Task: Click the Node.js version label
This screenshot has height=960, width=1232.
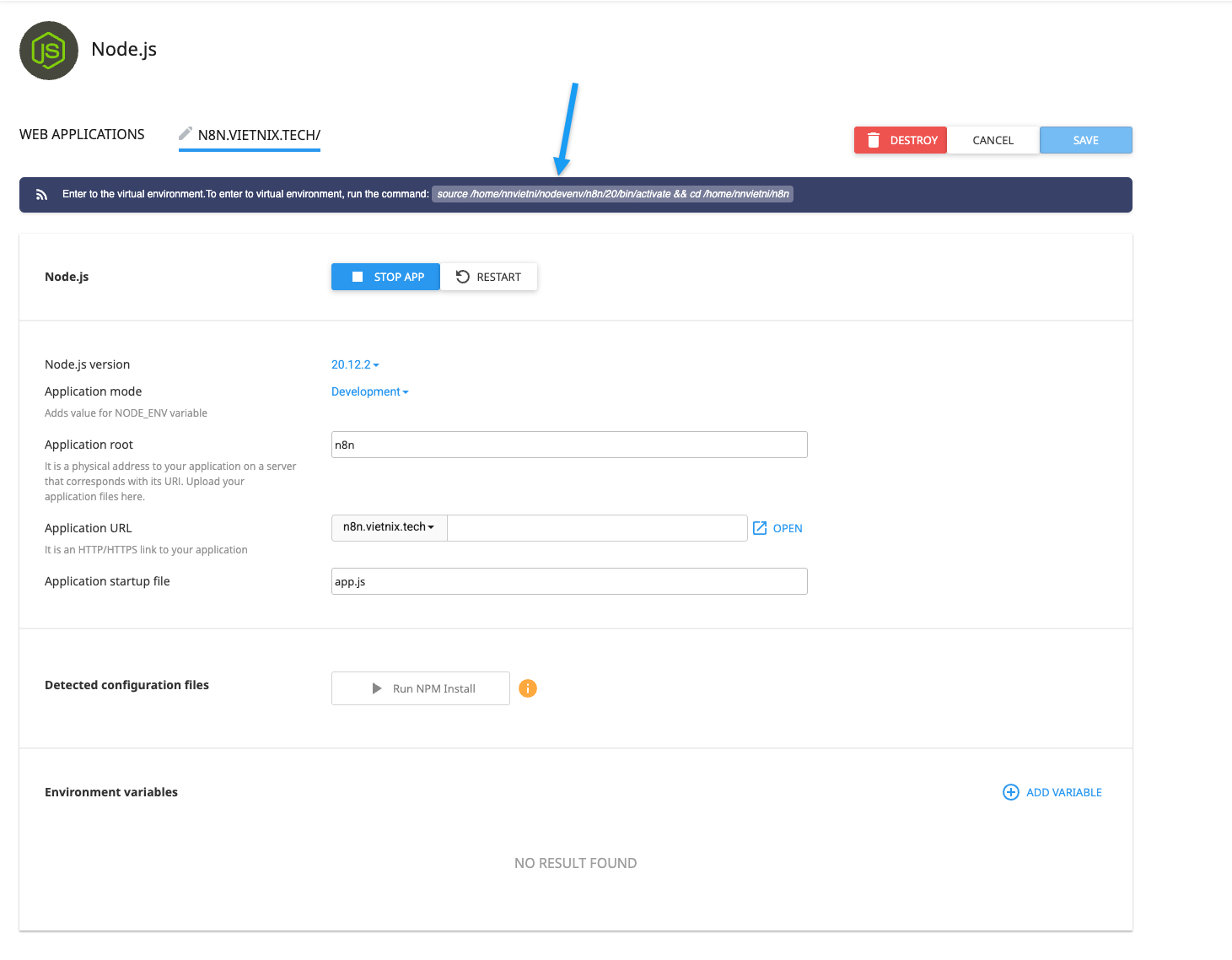Action: pos(87,364)
